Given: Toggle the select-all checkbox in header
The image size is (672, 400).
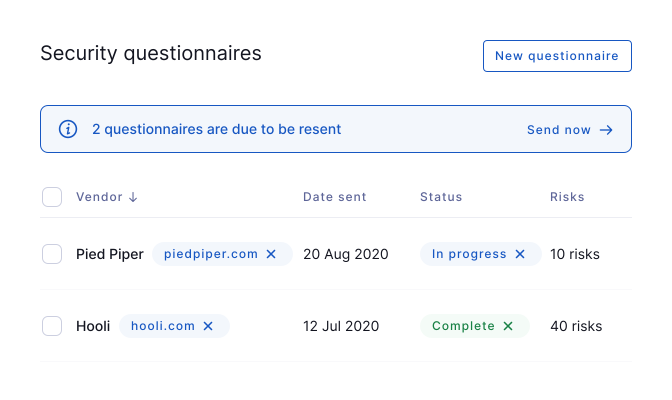Looking at the screenshot, I should 52,197.
